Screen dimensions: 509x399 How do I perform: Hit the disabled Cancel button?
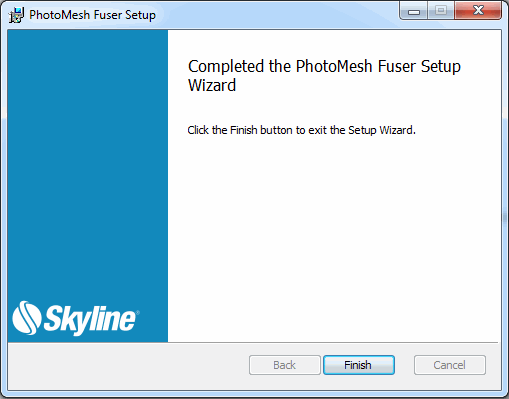click(x=450, y=365)
